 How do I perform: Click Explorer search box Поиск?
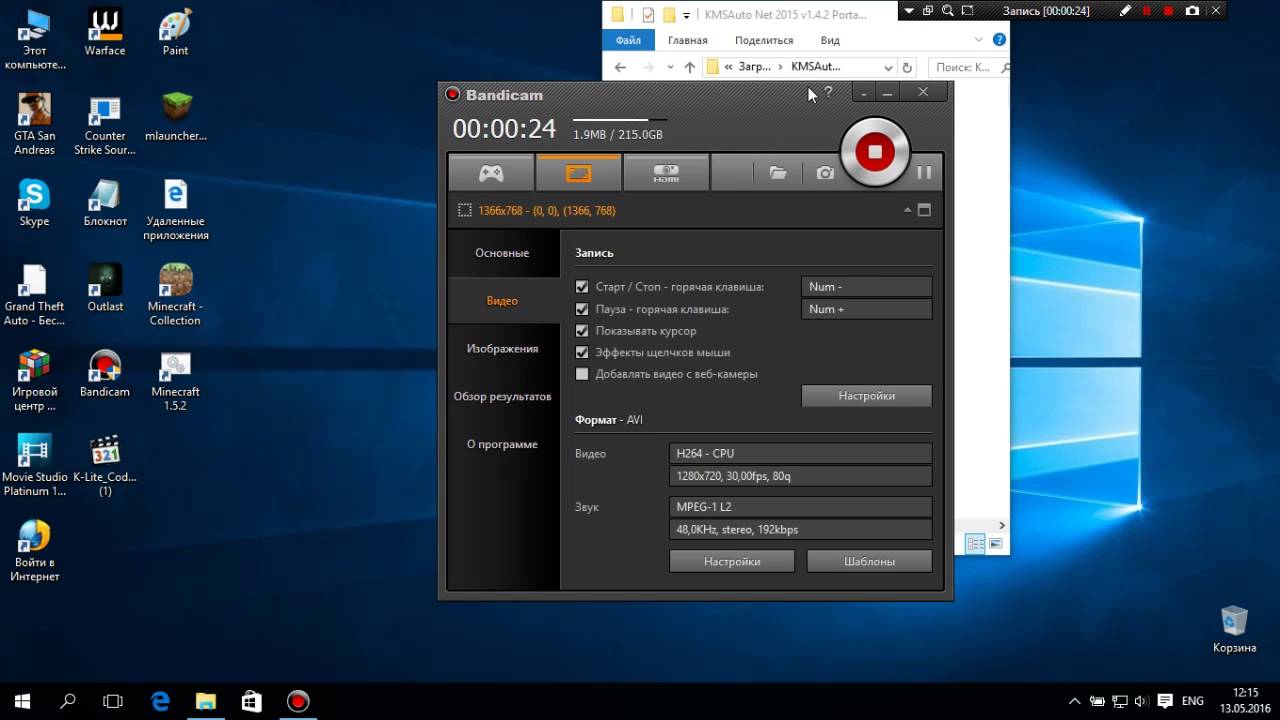pos(968,67)
